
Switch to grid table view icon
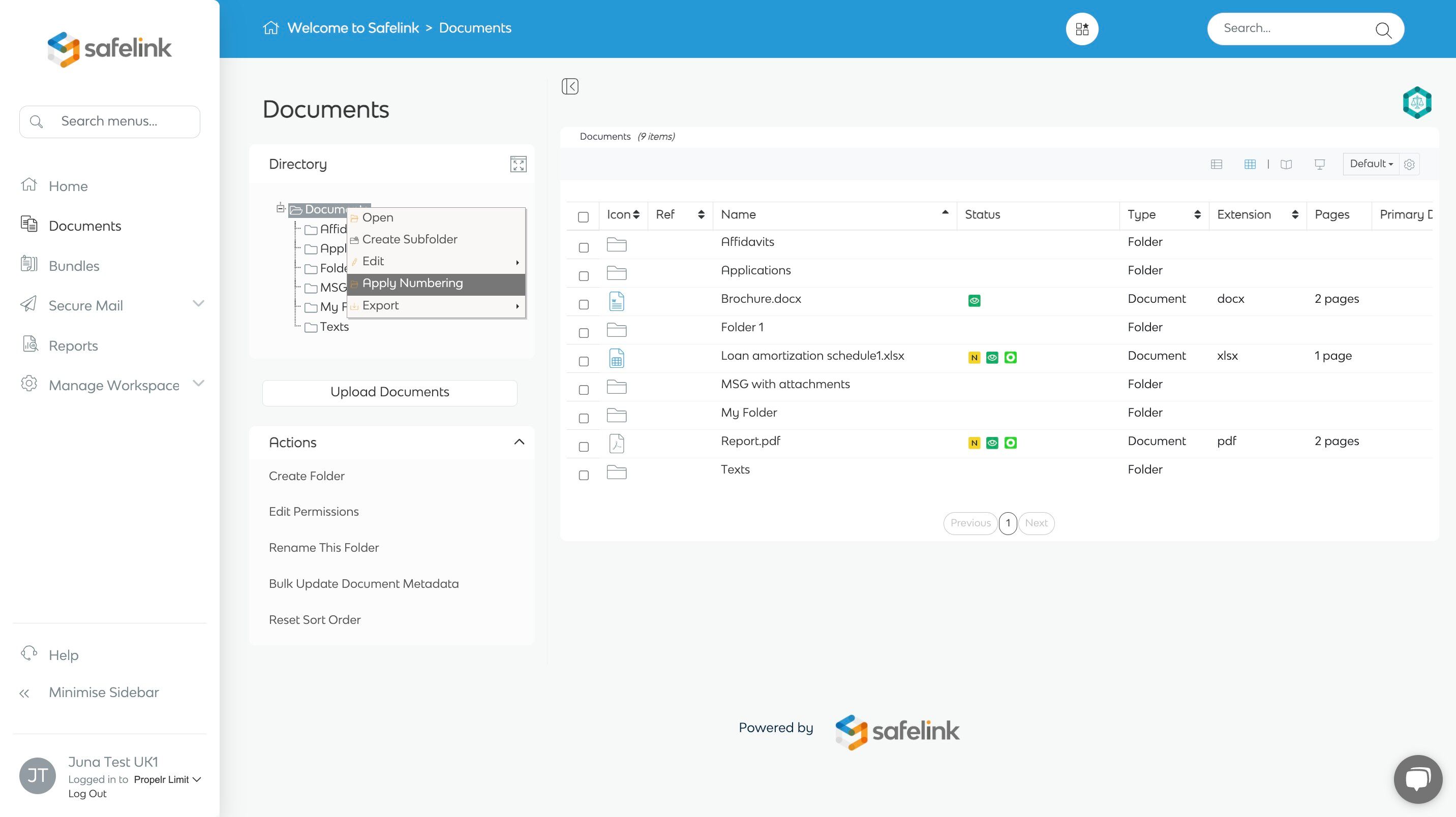[1250, 165]
